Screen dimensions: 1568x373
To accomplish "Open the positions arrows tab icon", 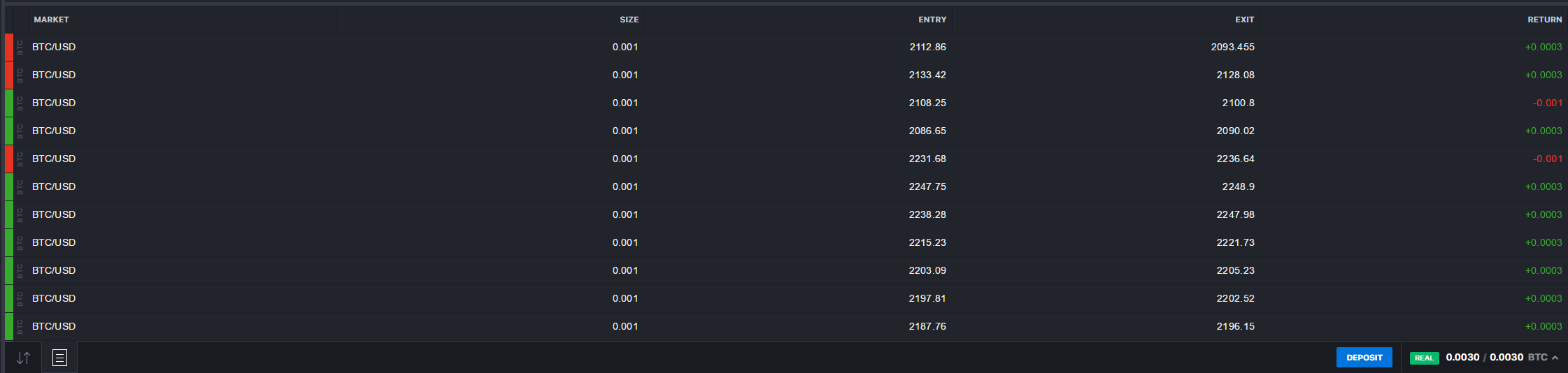I will (23, 358).
